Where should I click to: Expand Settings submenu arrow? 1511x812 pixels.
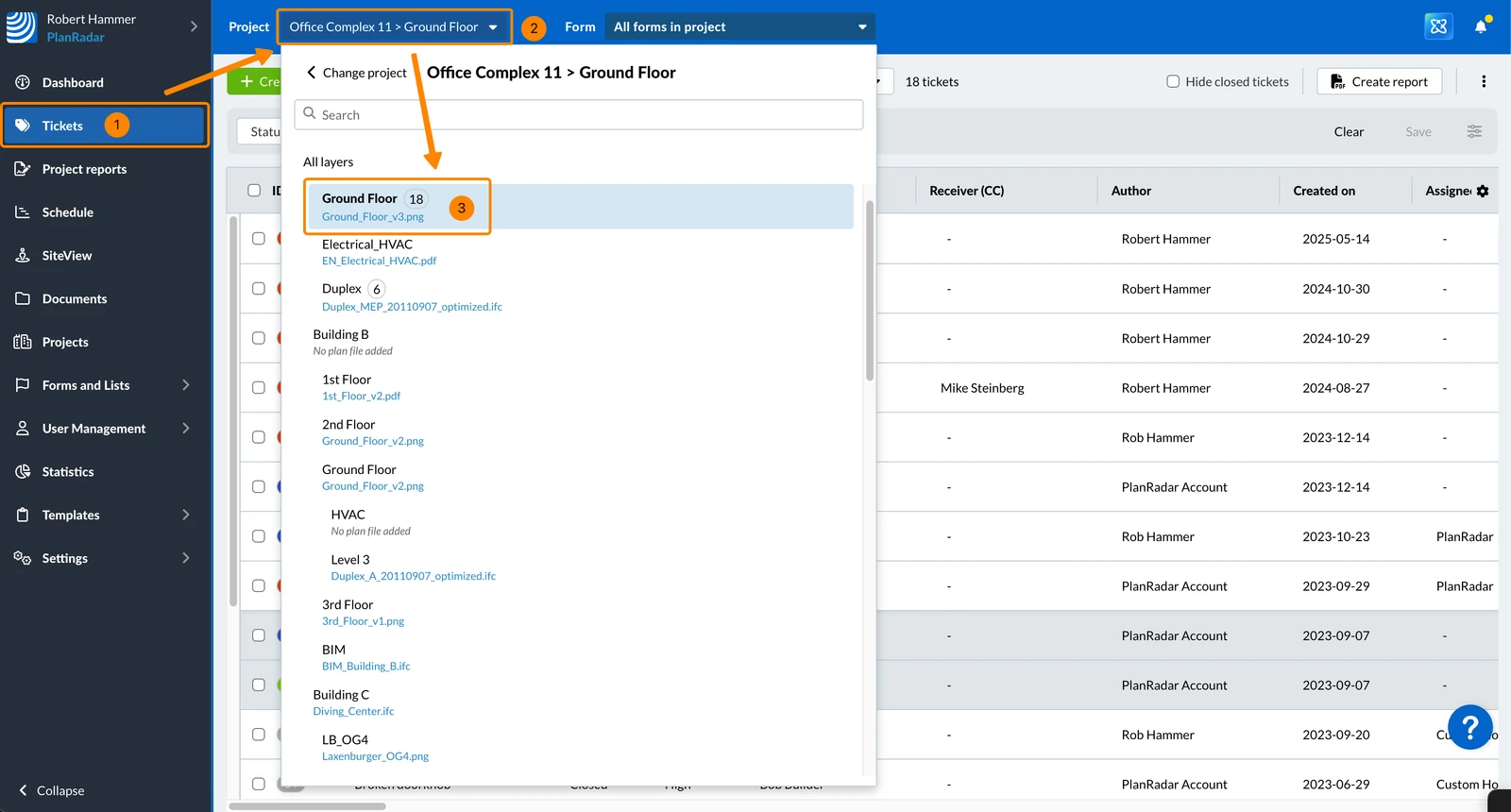point(186,558)
